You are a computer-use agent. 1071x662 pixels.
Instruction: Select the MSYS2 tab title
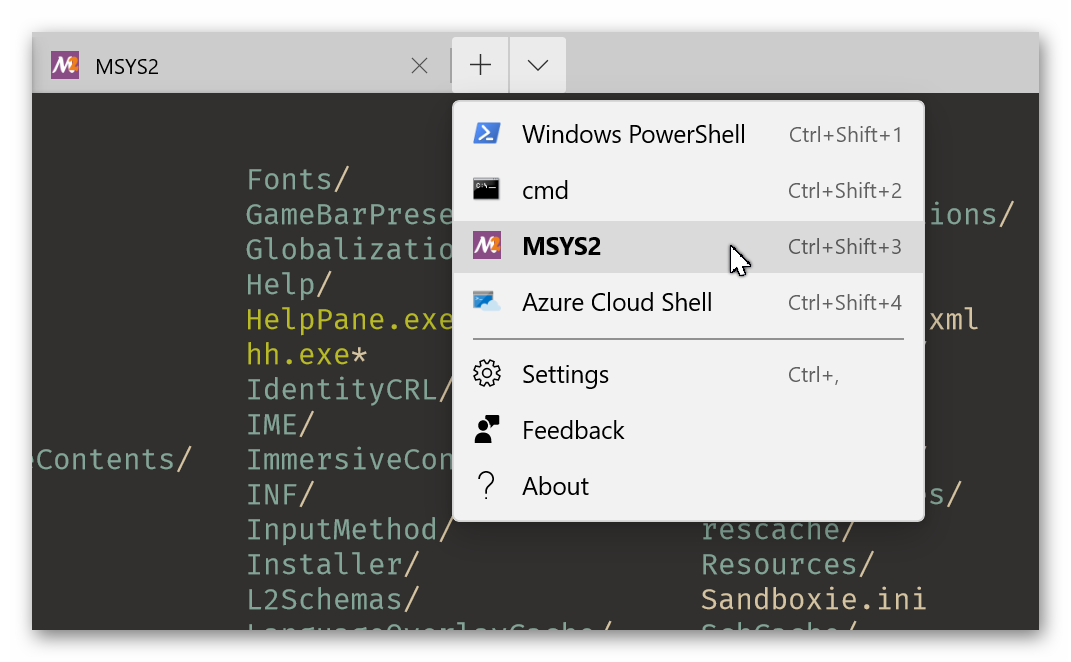tap(127, 66)
